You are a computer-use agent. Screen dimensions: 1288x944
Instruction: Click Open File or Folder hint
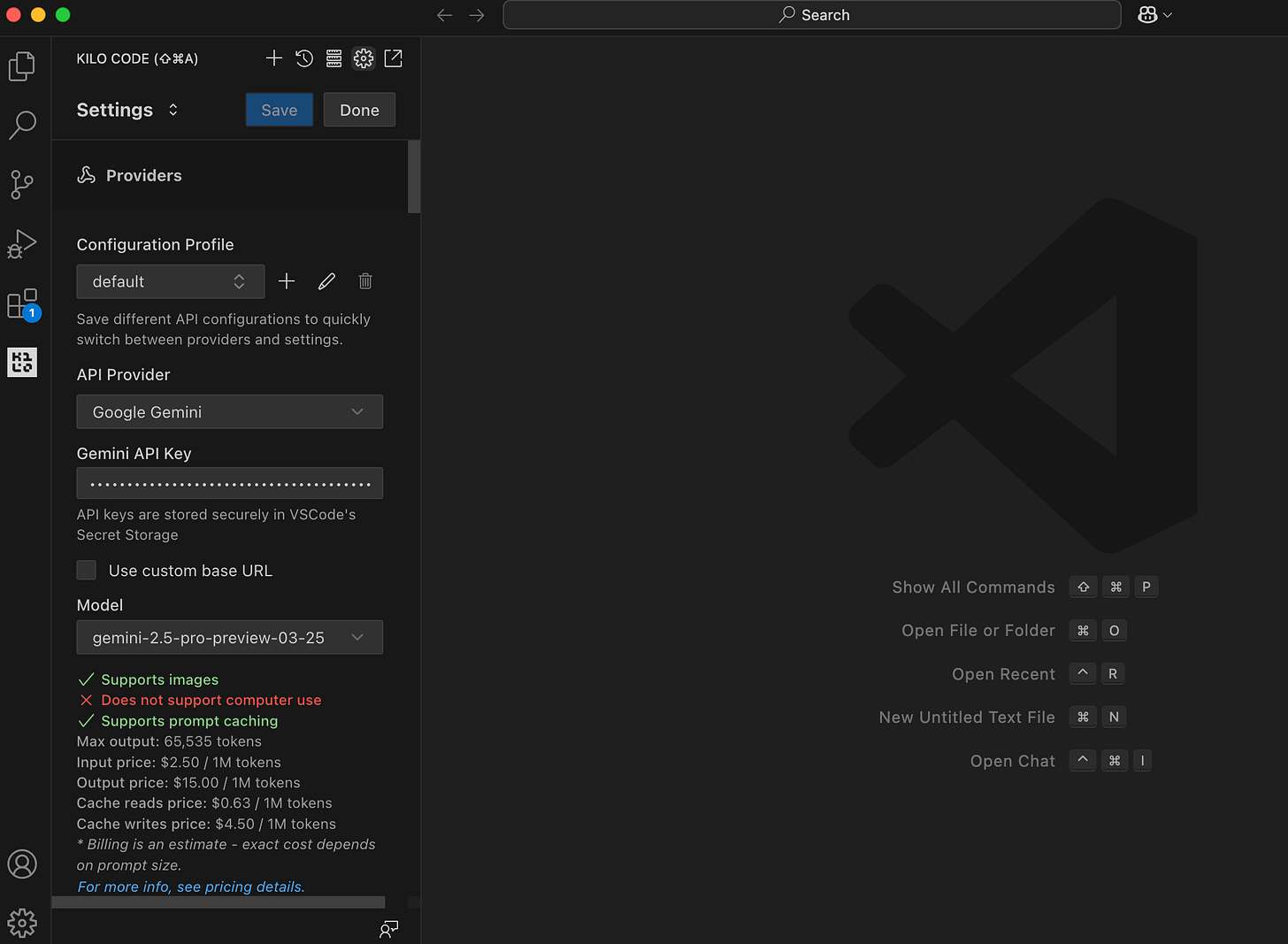[x=978, y=631]
